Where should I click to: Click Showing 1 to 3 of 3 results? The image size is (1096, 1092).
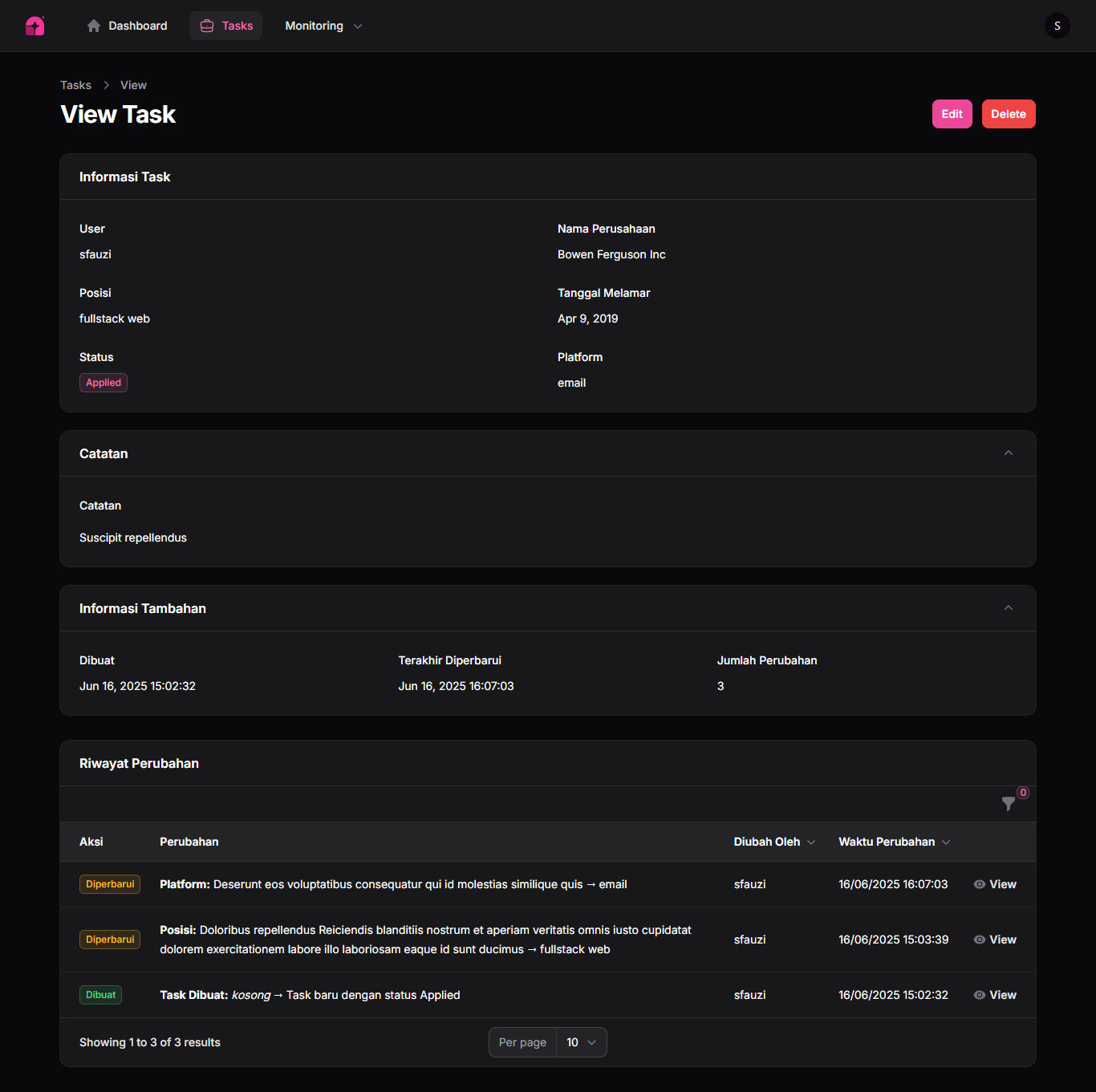[150, 1042]
